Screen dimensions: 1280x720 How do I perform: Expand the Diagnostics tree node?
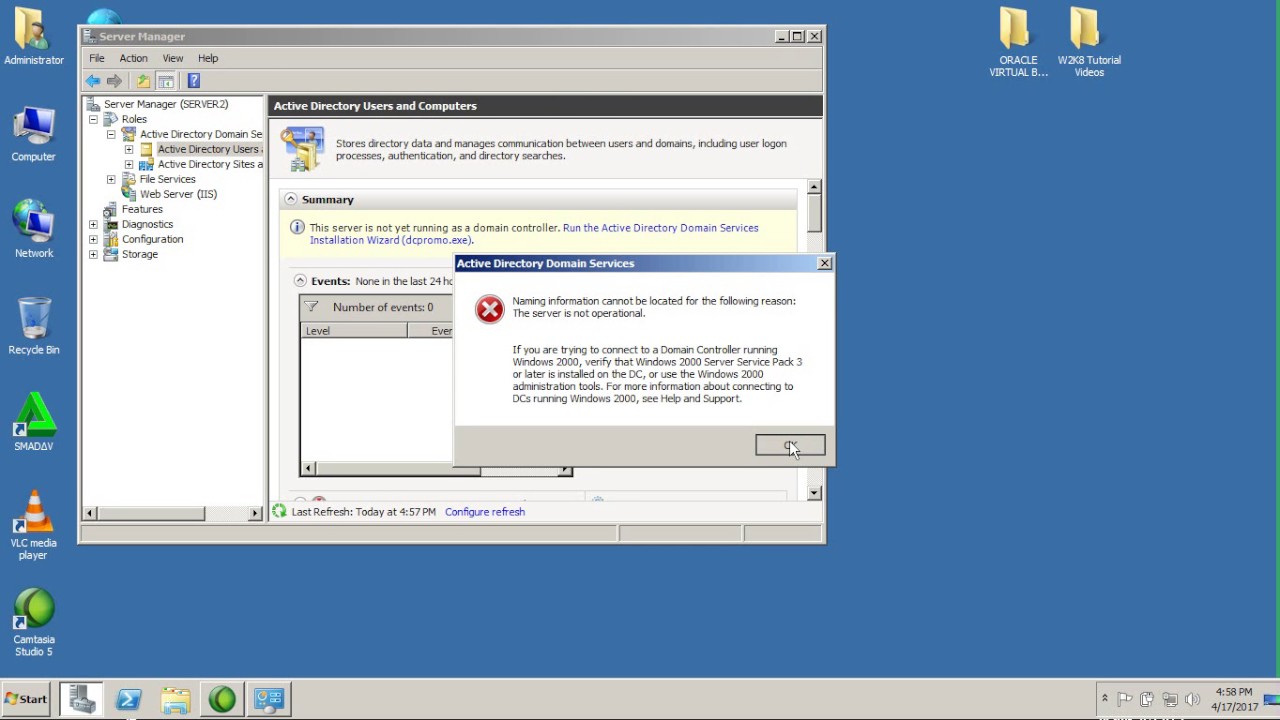click(x=93, y=224)
